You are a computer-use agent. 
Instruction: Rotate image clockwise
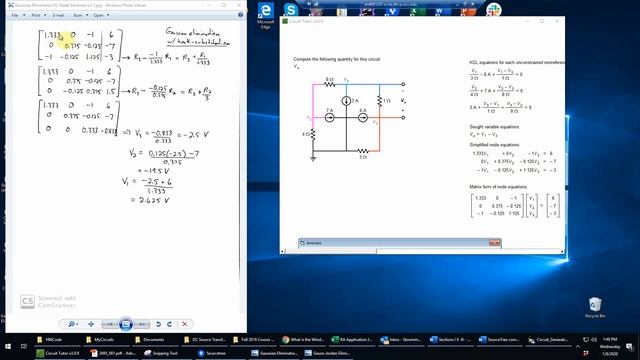pyautogui.click(x=169, y=324)
